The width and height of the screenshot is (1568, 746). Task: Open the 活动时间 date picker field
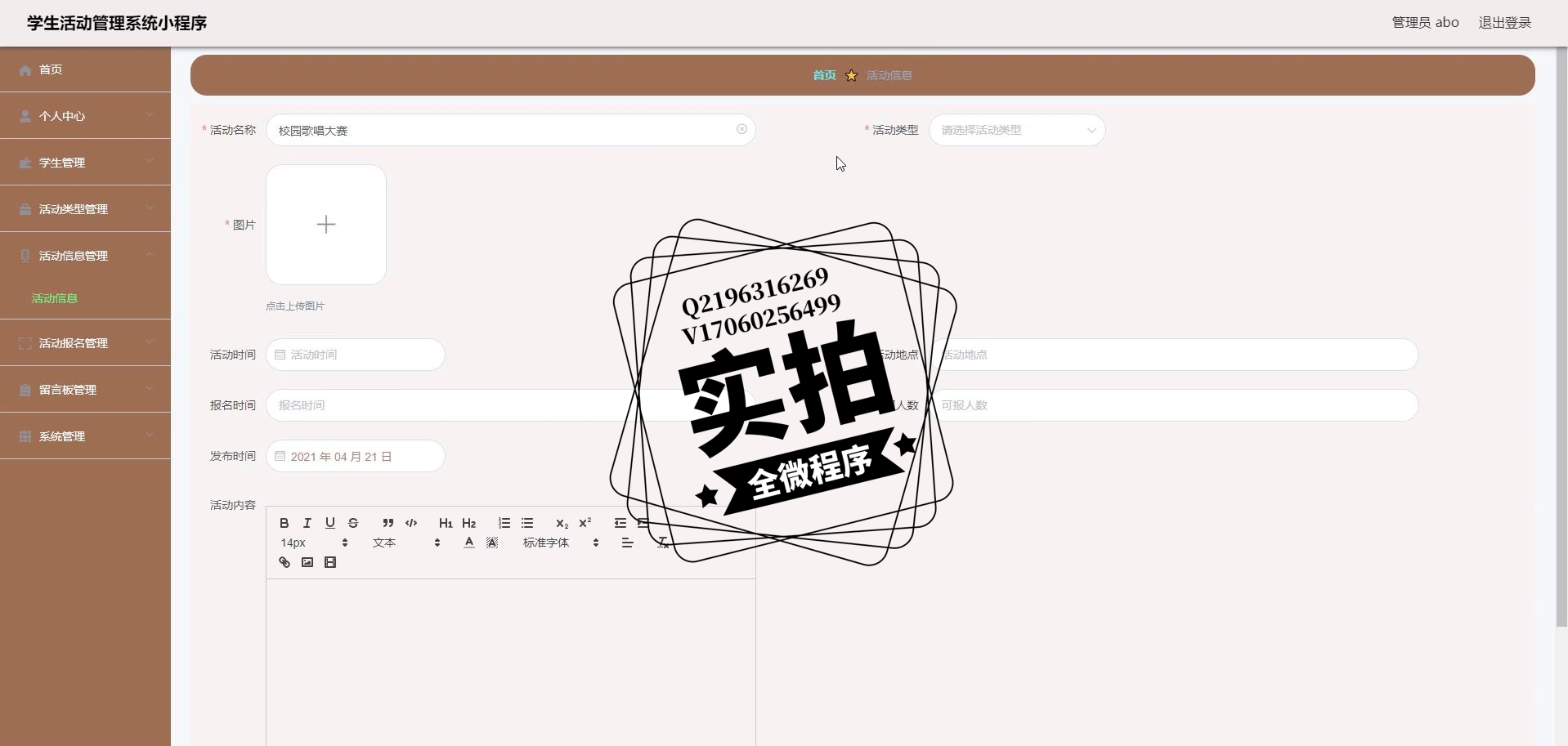click(x=356, y=355)
